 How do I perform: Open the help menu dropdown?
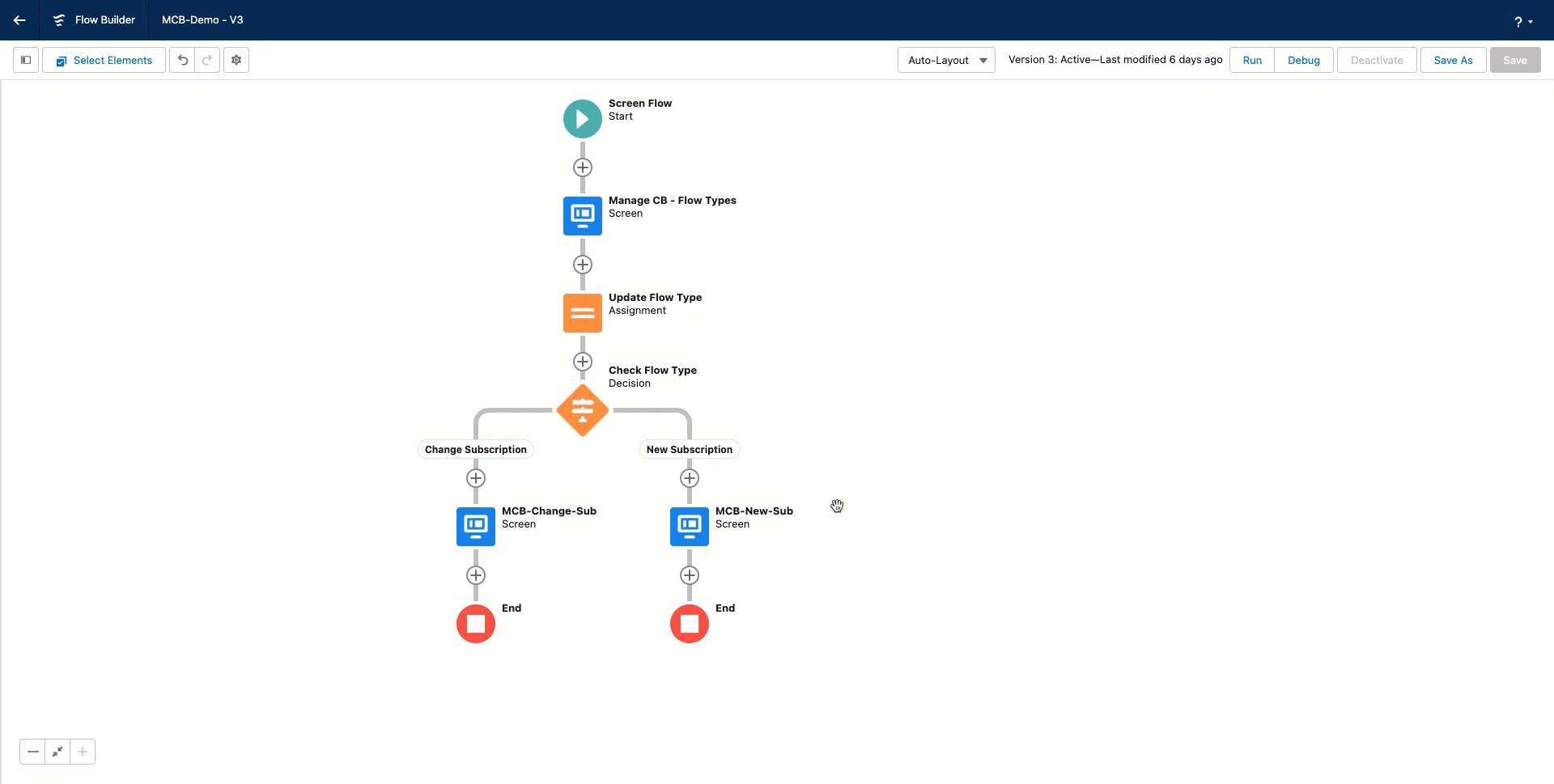(x=1523, y=22)
